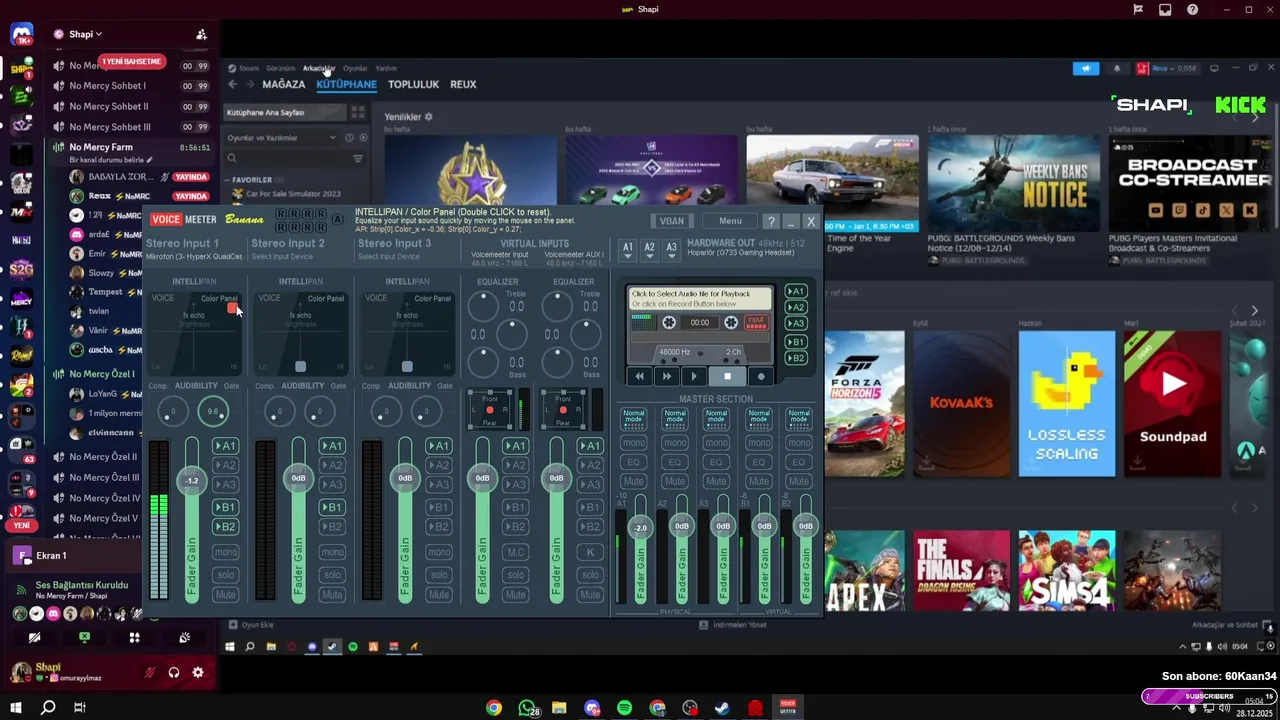Toggle B1 output on Stereo Input 2
This screenshot has height=720, width=1280.
point(332,507)
